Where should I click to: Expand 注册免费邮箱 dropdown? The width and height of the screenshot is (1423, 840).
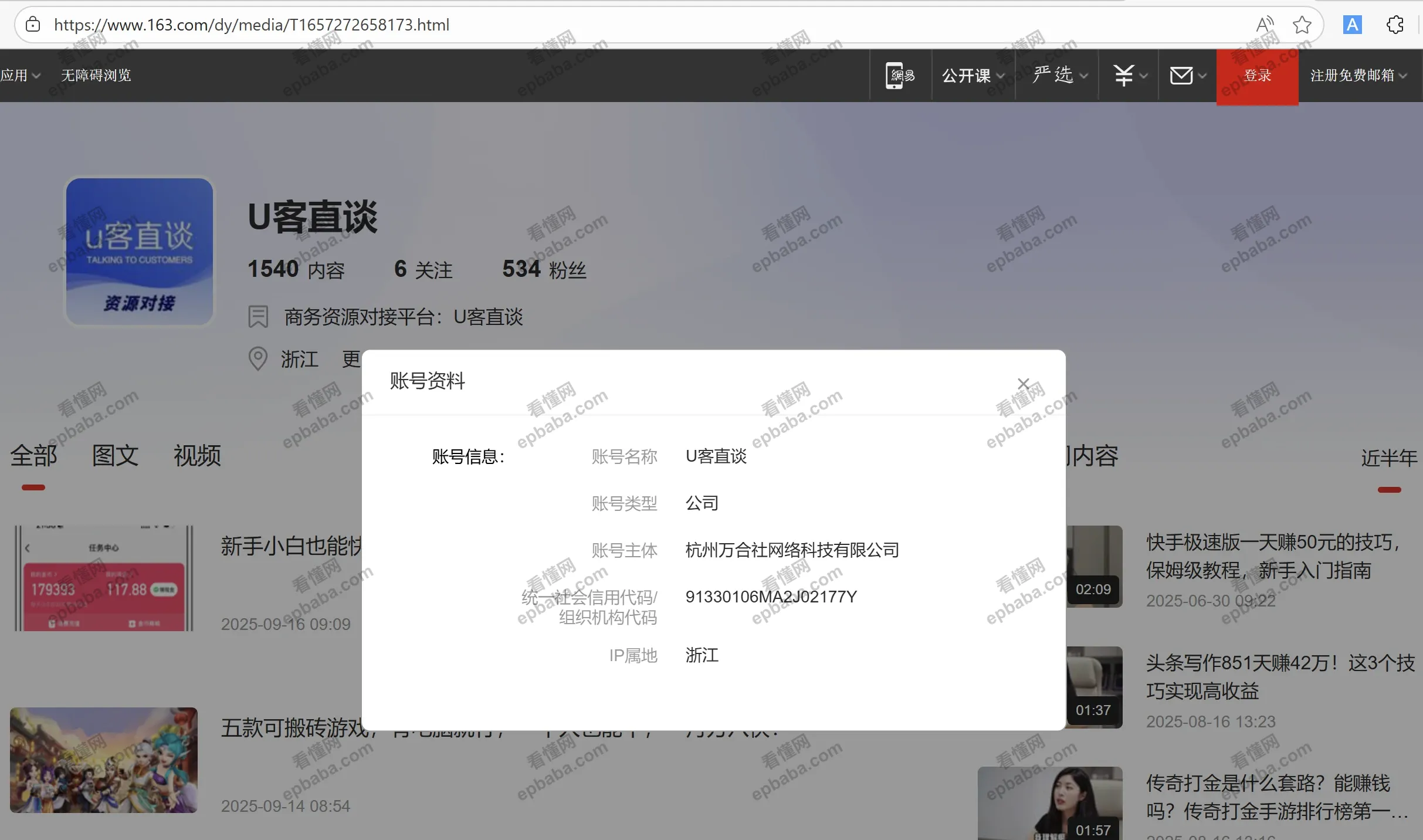click(x=1358, y=75)
